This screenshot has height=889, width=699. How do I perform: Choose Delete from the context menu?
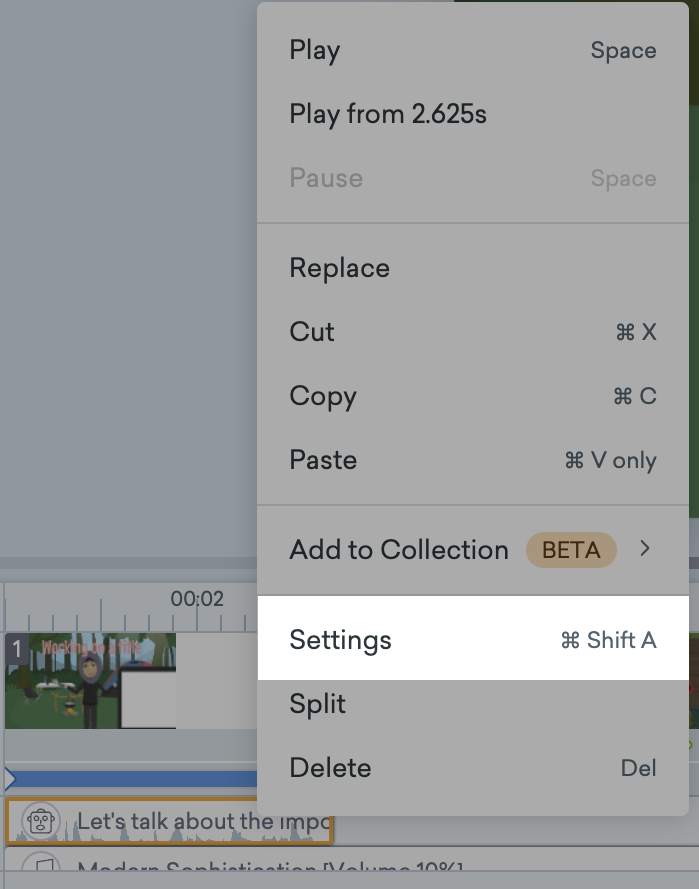[330, 768]
